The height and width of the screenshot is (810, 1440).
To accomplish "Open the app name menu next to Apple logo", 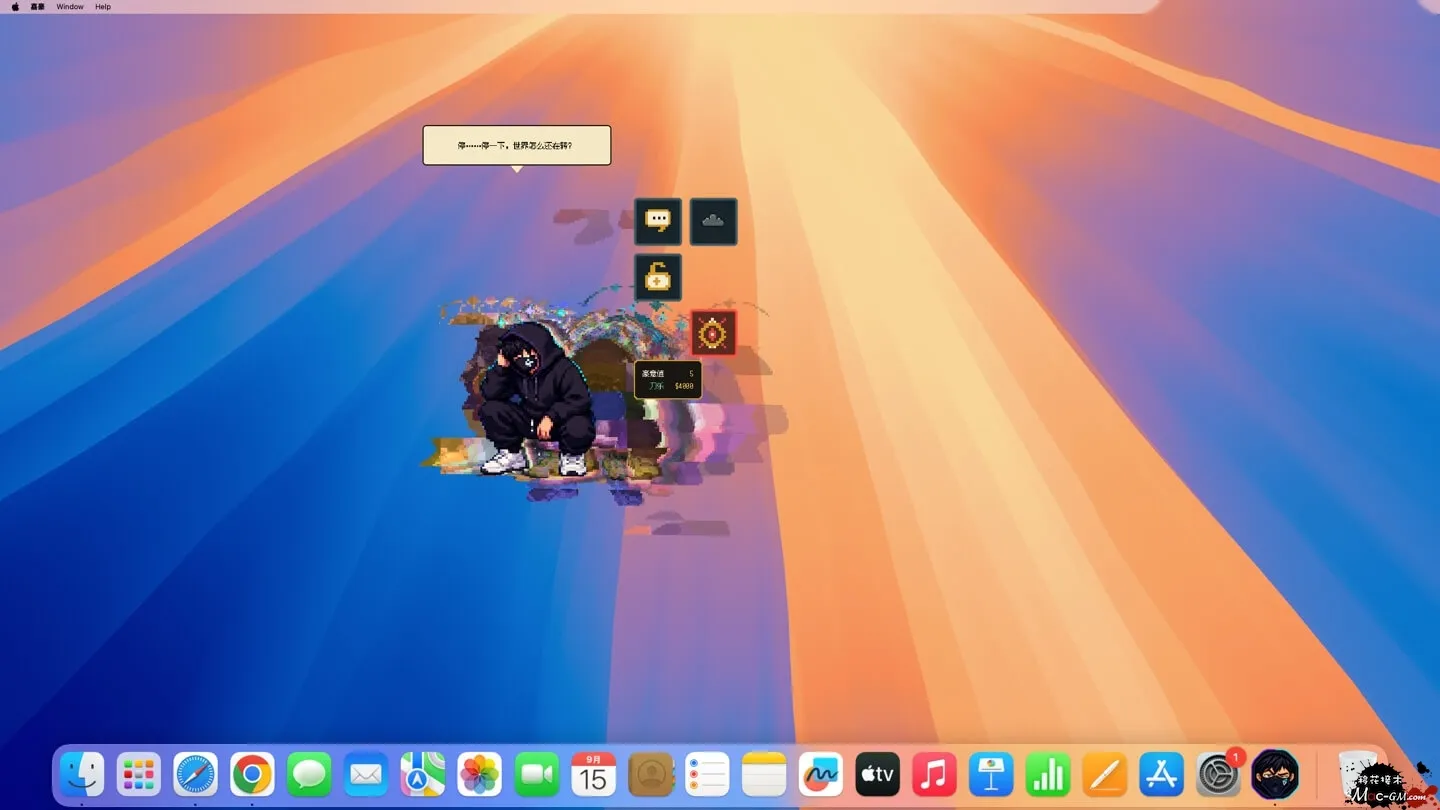I will coord(38,7).
